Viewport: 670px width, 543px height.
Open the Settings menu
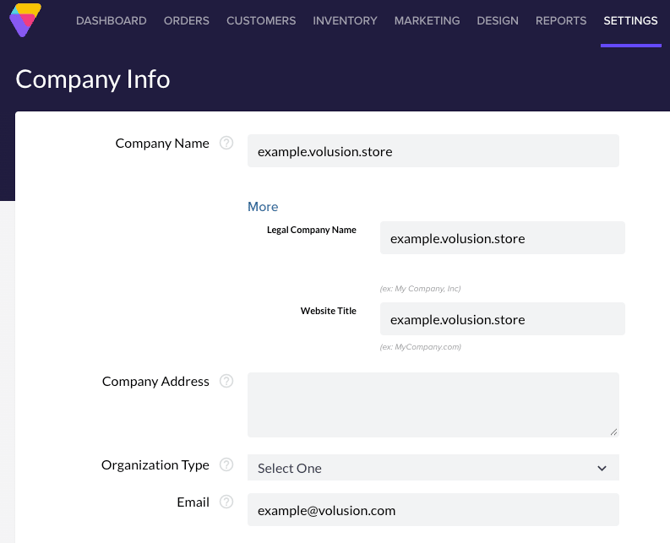coord(630,21)
